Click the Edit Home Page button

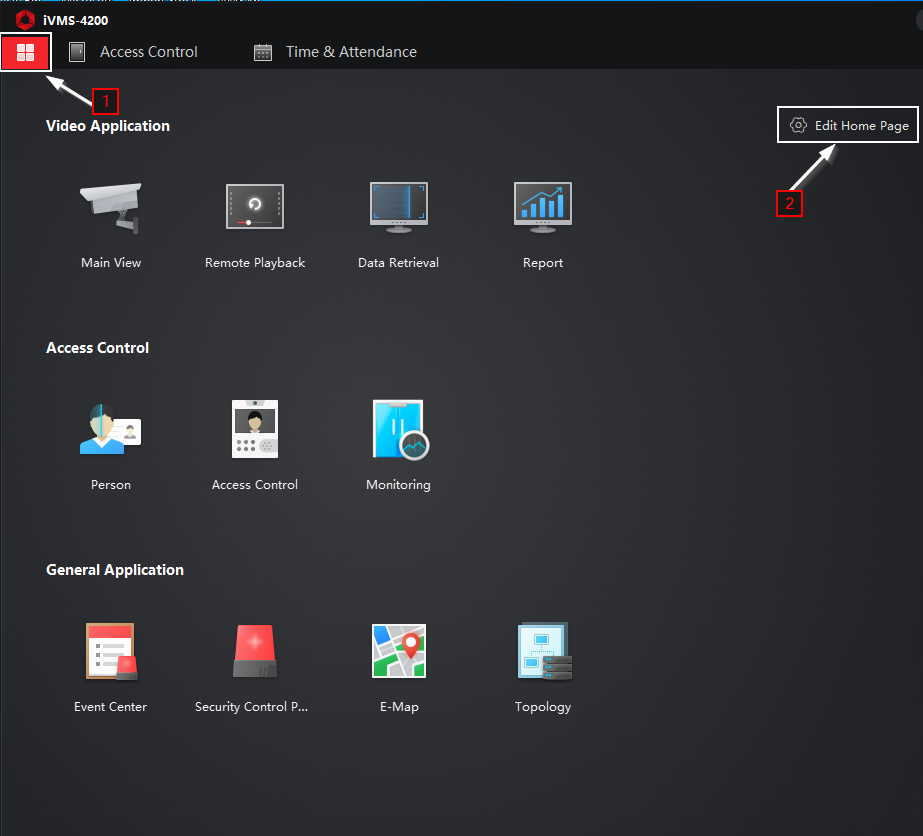point(848,125)
